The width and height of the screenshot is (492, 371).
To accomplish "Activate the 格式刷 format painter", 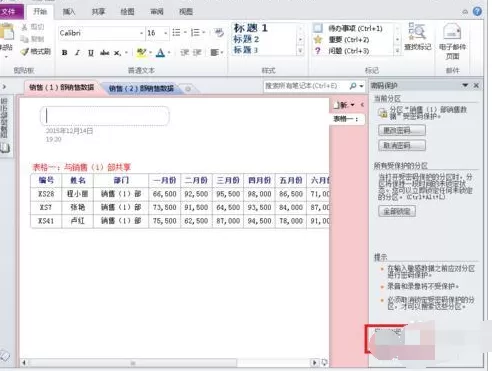I will point(35,51).
